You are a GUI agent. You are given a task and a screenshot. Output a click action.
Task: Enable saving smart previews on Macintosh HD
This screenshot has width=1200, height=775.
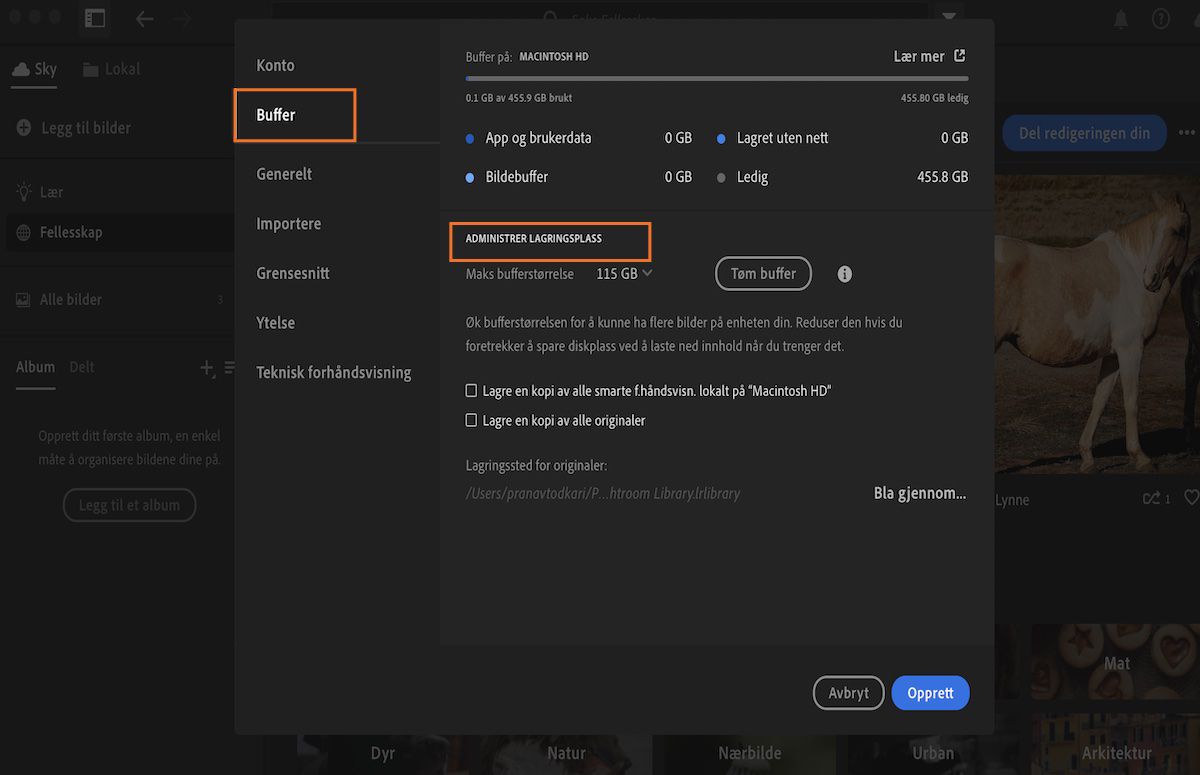pos(470,390)
